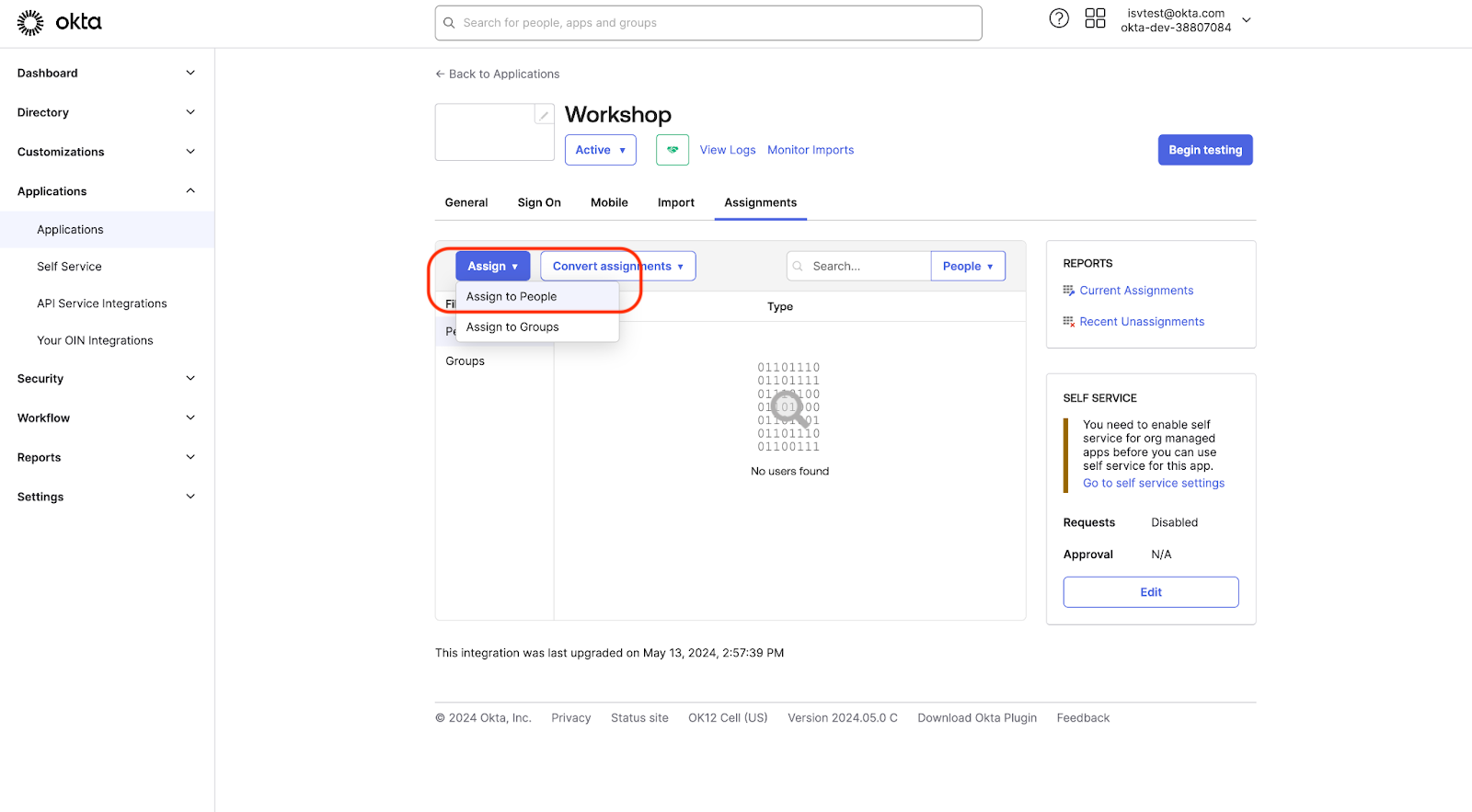Expand the Dashboard sidebar section
Screen dimensions: 1472x812
click(x=107, y=73)
